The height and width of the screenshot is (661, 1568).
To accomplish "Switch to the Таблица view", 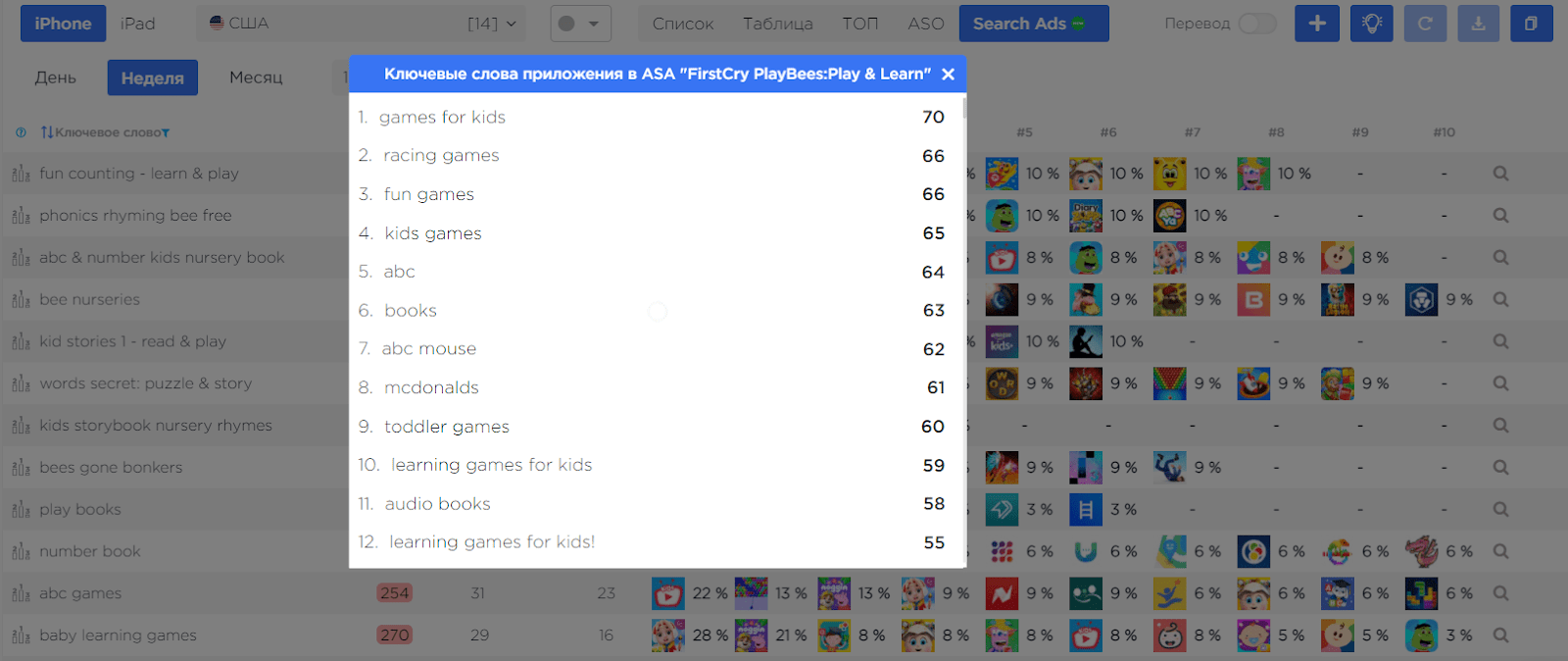I will 778,24.
